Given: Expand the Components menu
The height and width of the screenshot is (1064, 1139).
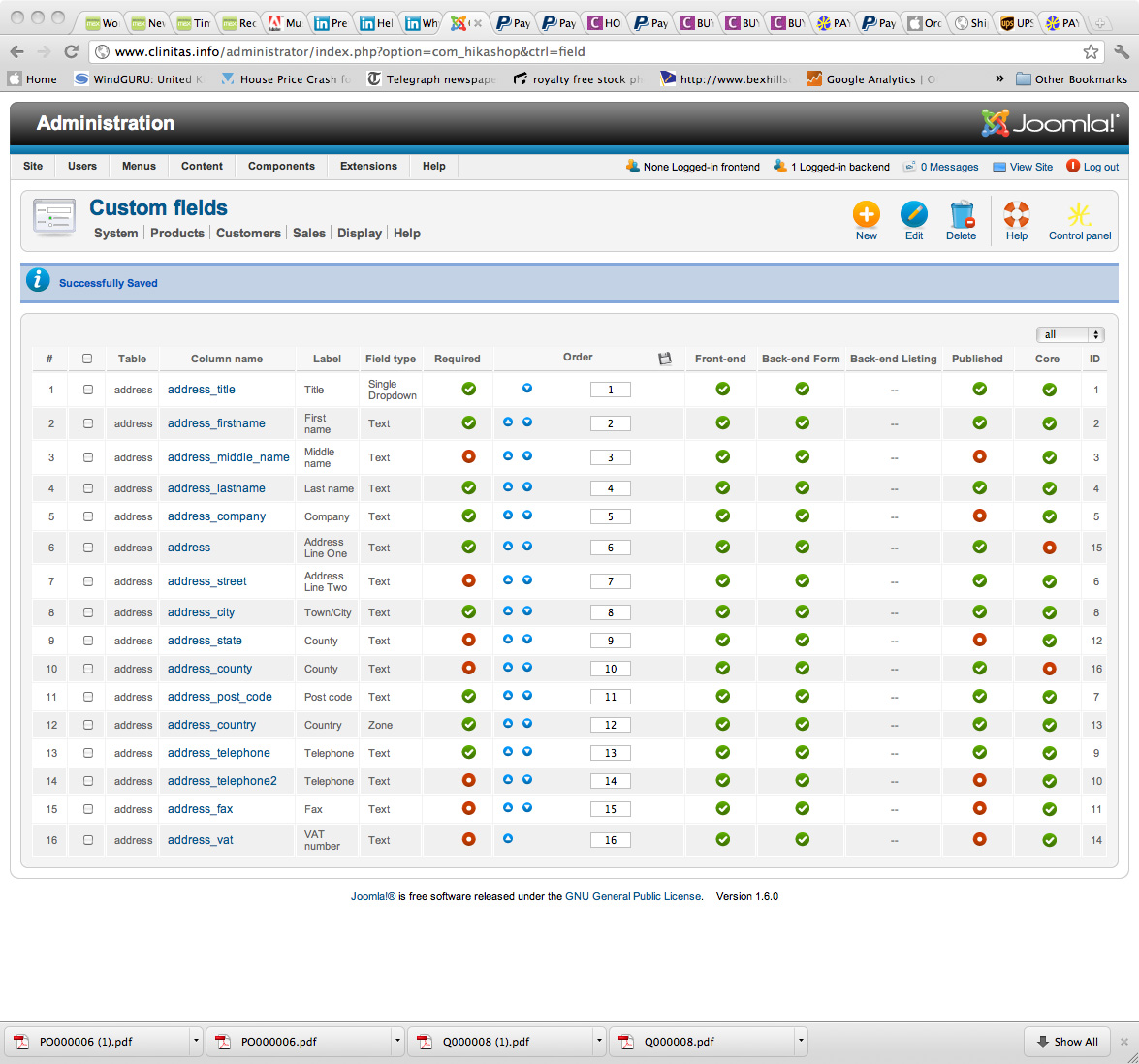Looking at the screenshot, I should 281,166.
